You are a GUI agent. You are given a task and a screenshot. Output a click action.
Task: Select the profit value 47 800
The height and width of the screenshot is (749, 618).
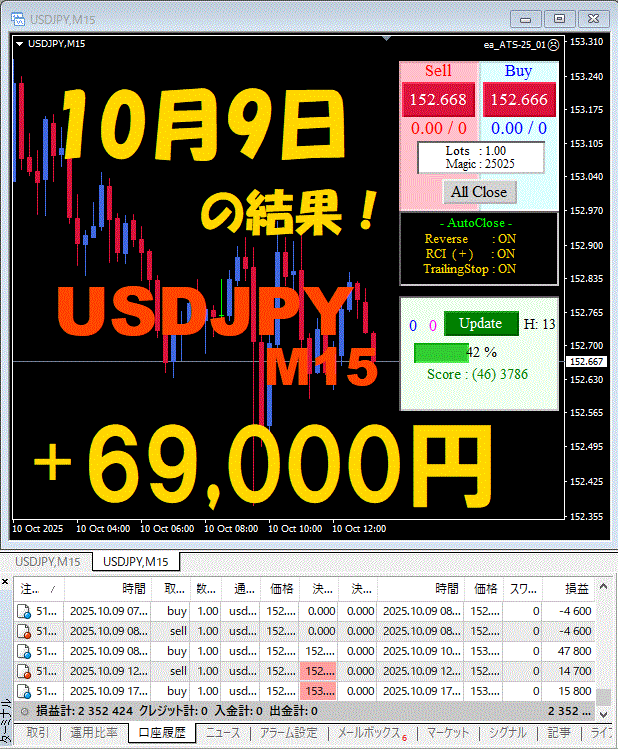coord(575,651)
